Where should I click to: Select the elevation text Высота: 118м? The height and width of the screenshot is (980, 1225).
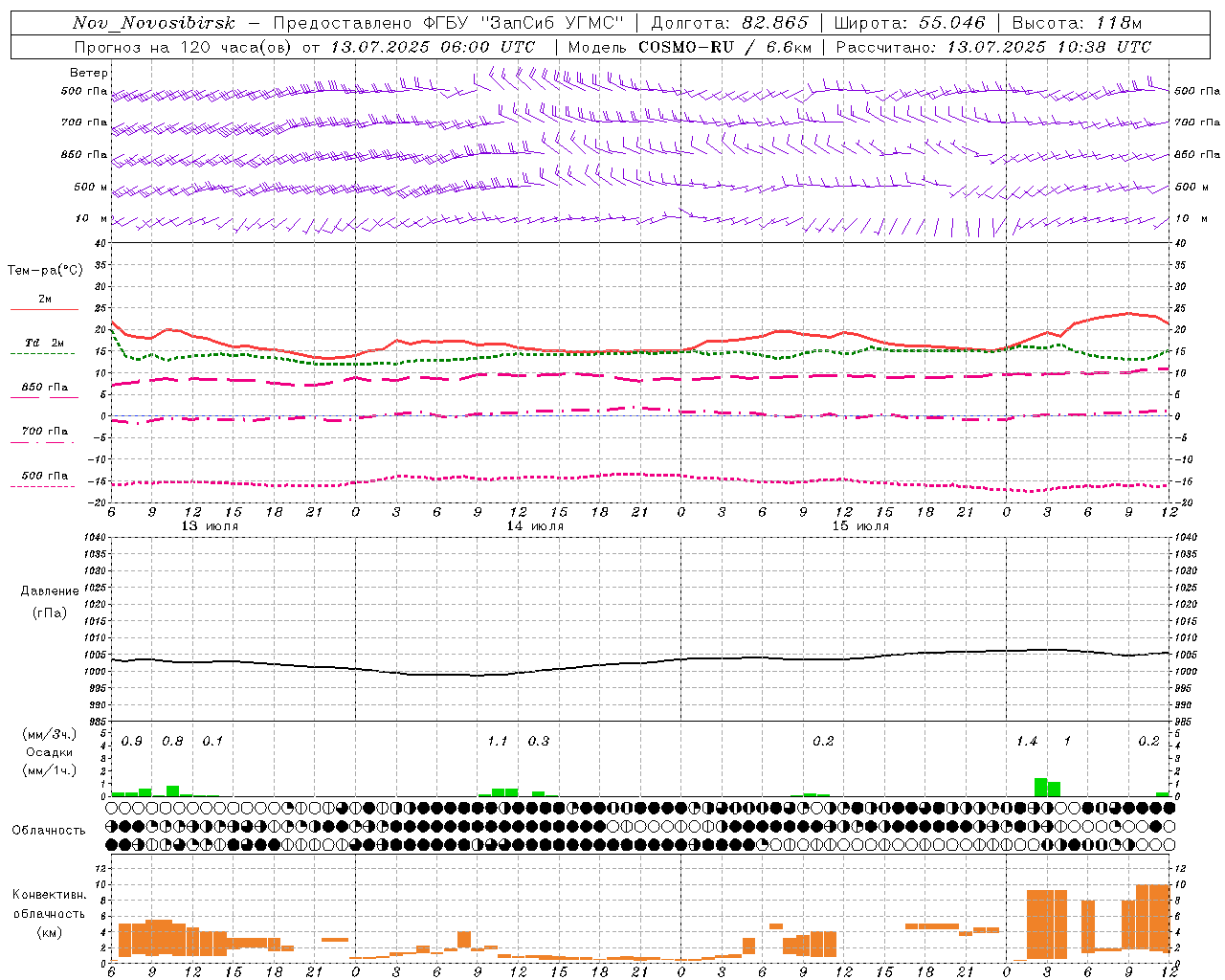[x=1078, y=23]
